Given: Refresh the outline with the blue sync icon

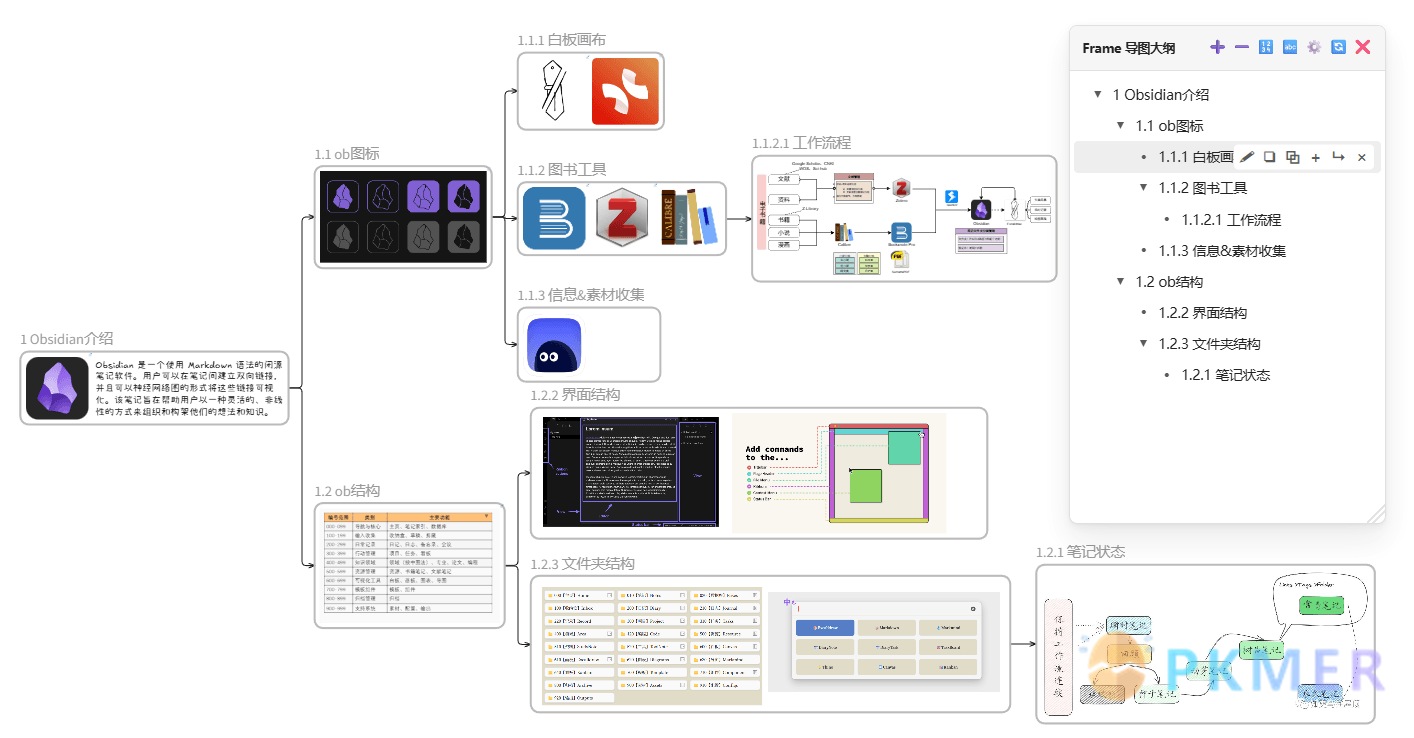Looking at the screenshot, I should pyautogui.click(x=1338, y=47).
